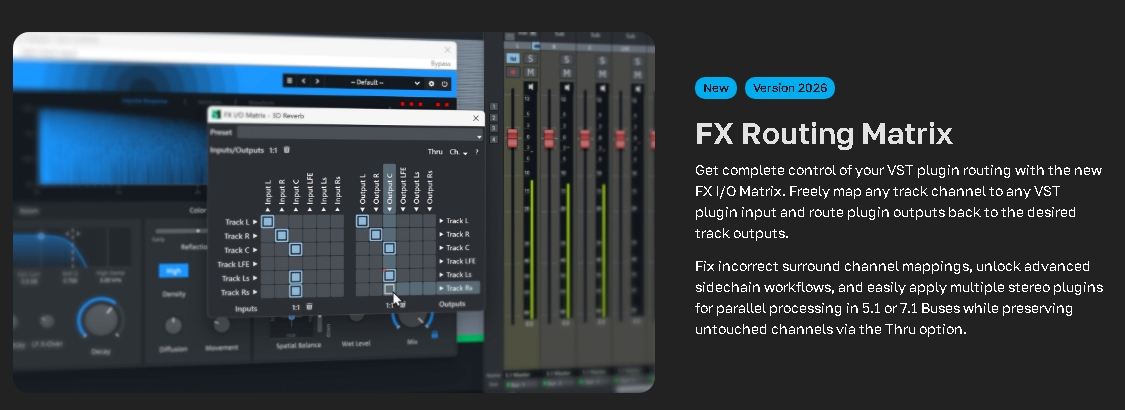Adjust the first mixer channel red fader
Image resolution: width=1125 pixels, height=410 pixels.
(512, 138)
